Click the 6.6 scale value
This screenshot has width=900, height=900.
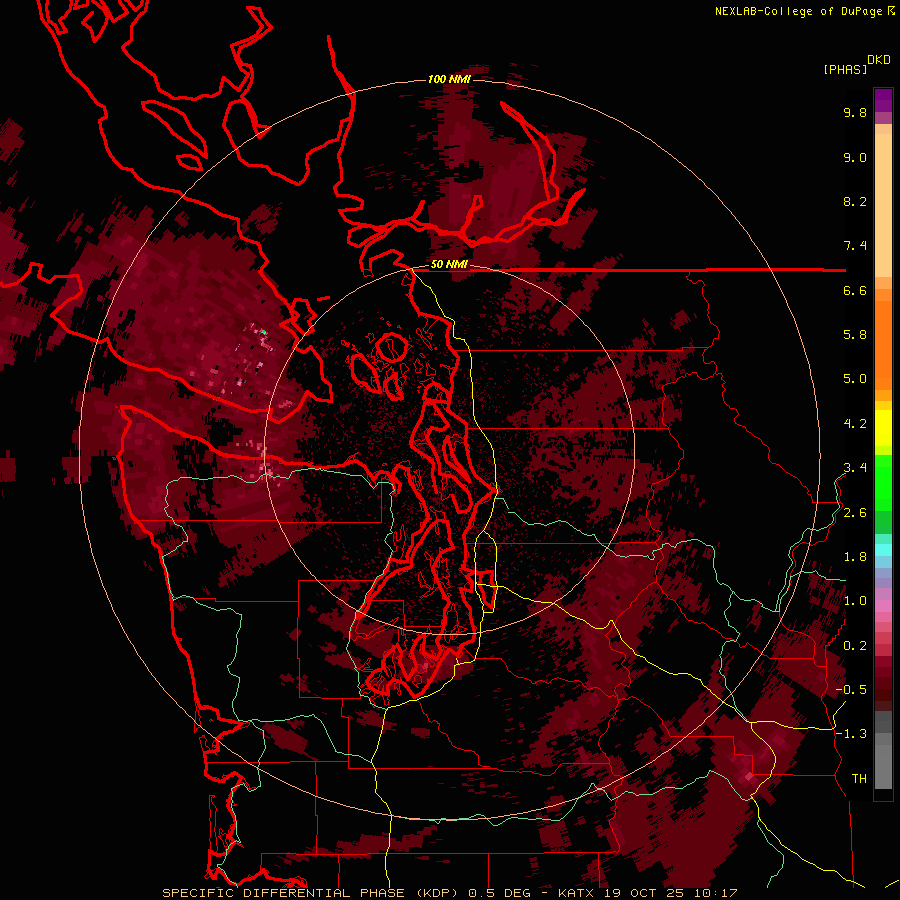click(x=855, y=290)
